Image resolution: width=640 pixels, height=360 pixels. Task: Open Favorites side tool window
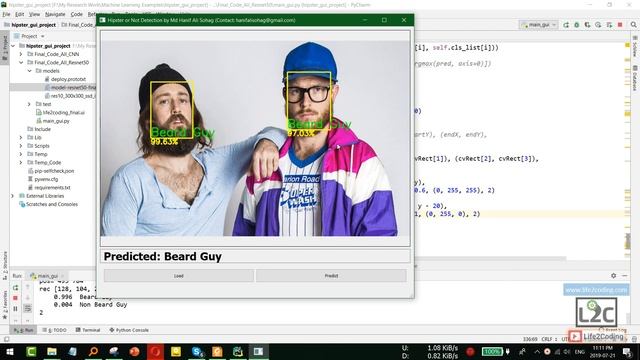(x=5, y=304)
